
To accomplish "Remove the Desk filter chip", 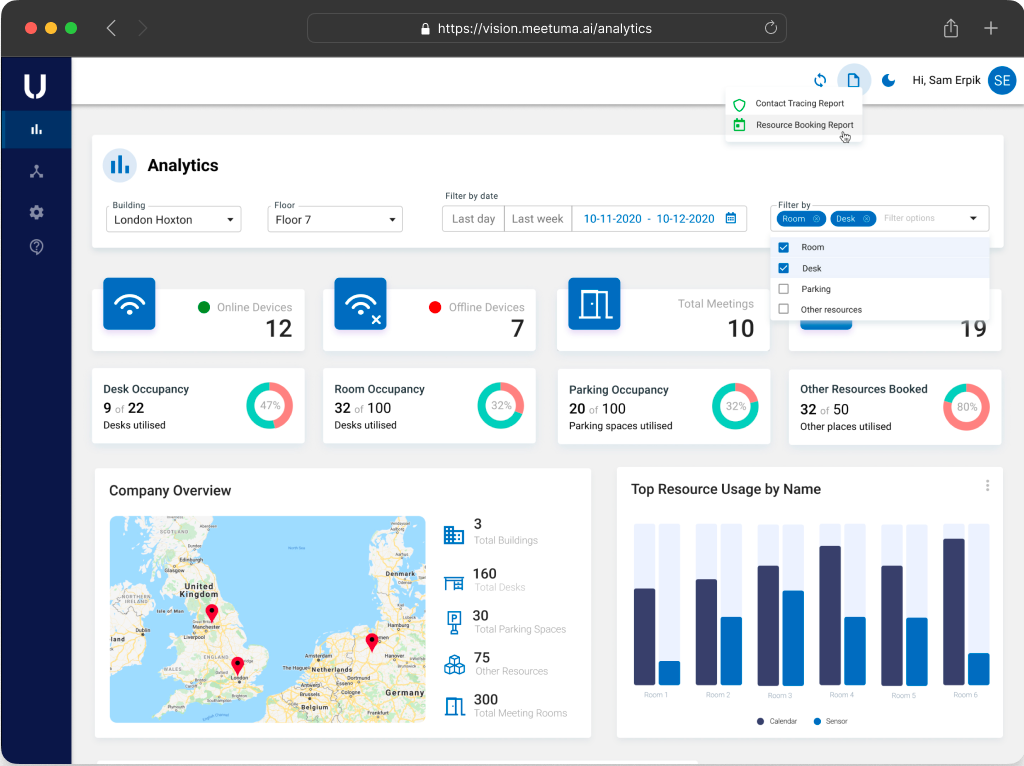I will (867, 219).
